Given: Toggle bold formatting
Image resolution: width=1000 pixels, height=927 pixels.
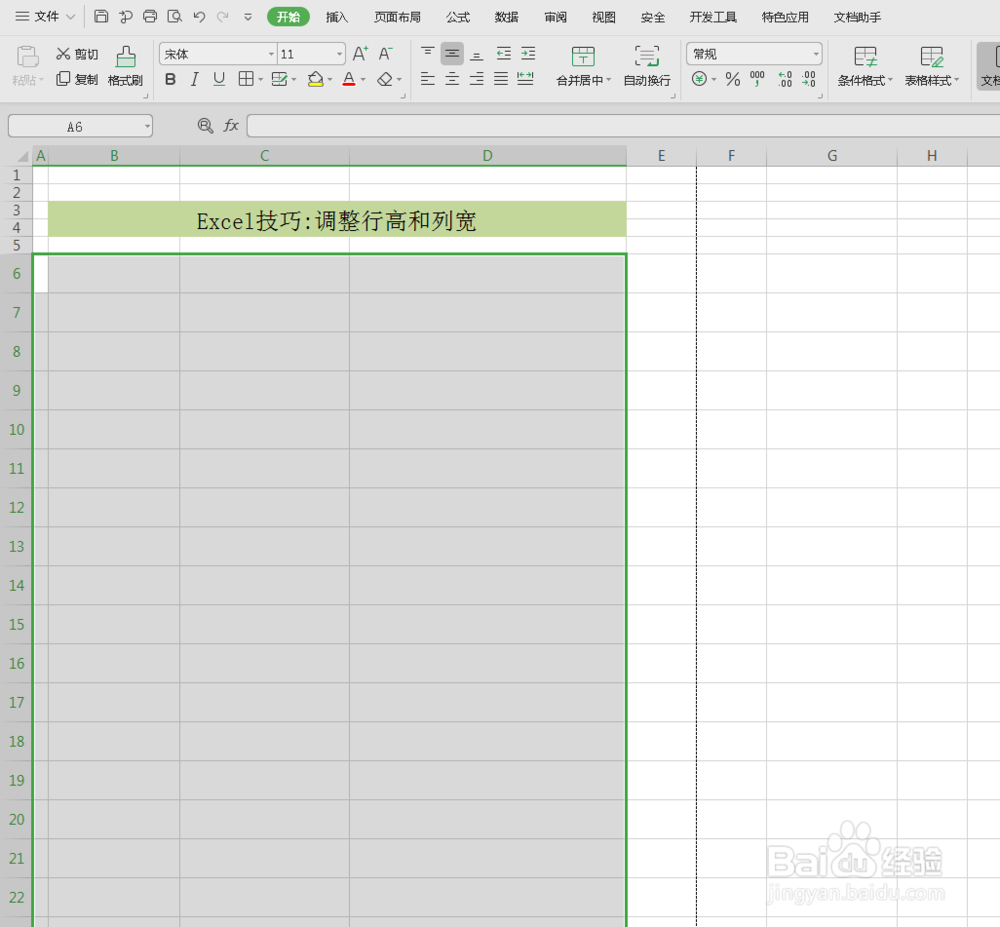Looking at the screenshot, I should [170, 79].
